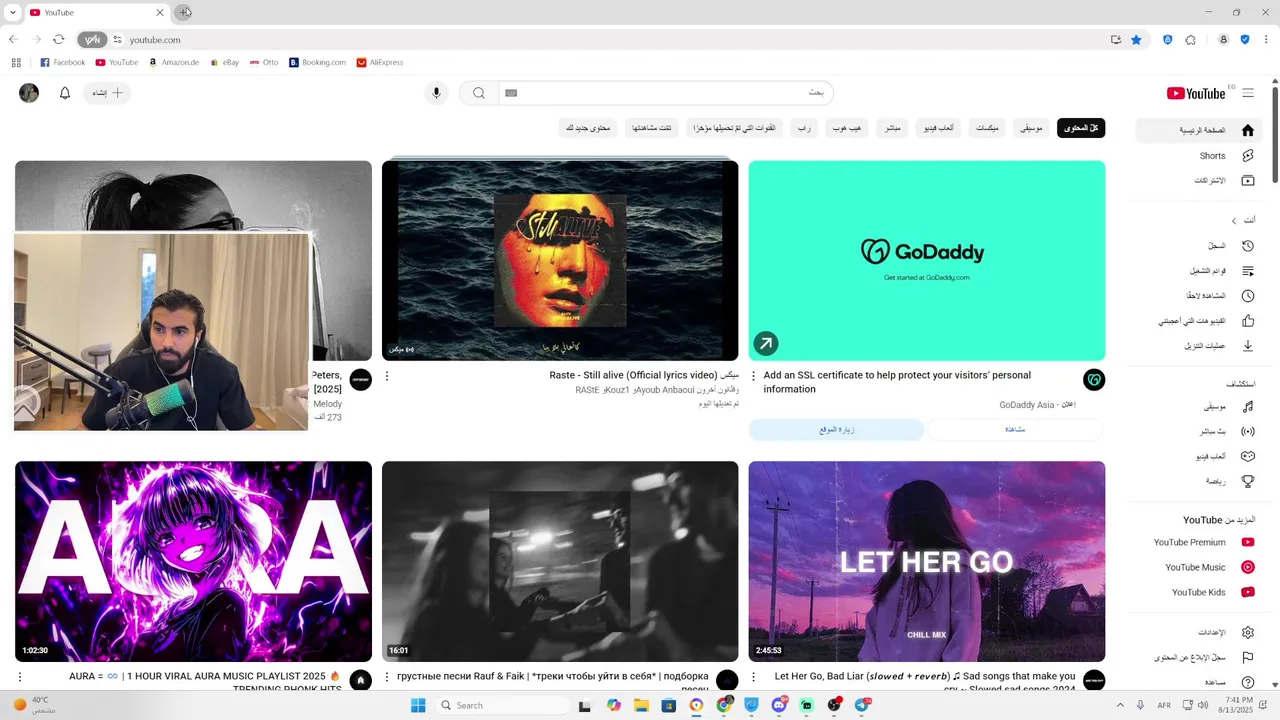Open the Chrome extensions puzzle icon
Viewport: 1280px width, 720px height.
(1190, 40)
